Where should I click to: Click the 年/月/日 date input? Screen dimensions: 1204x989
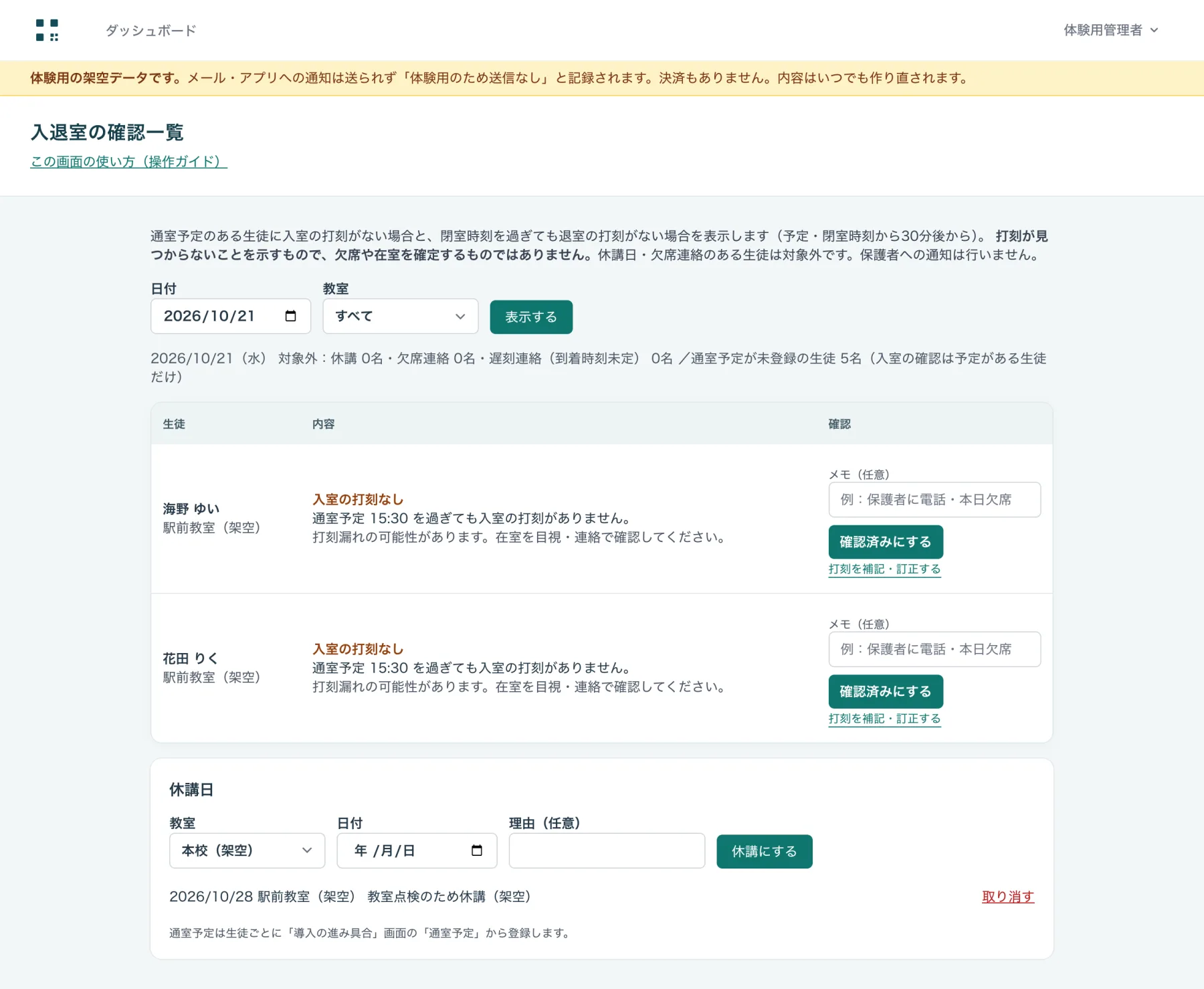click(417, 850)
